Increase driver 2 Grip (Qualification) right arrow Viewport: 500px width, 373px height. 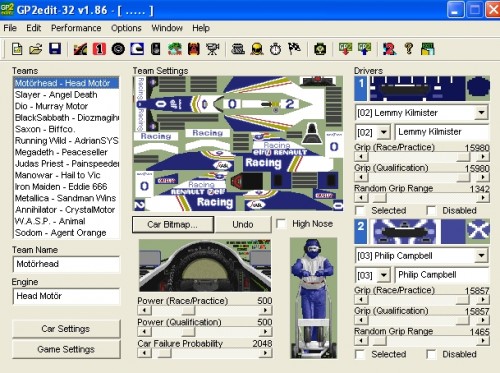click(x=483, y=320)
